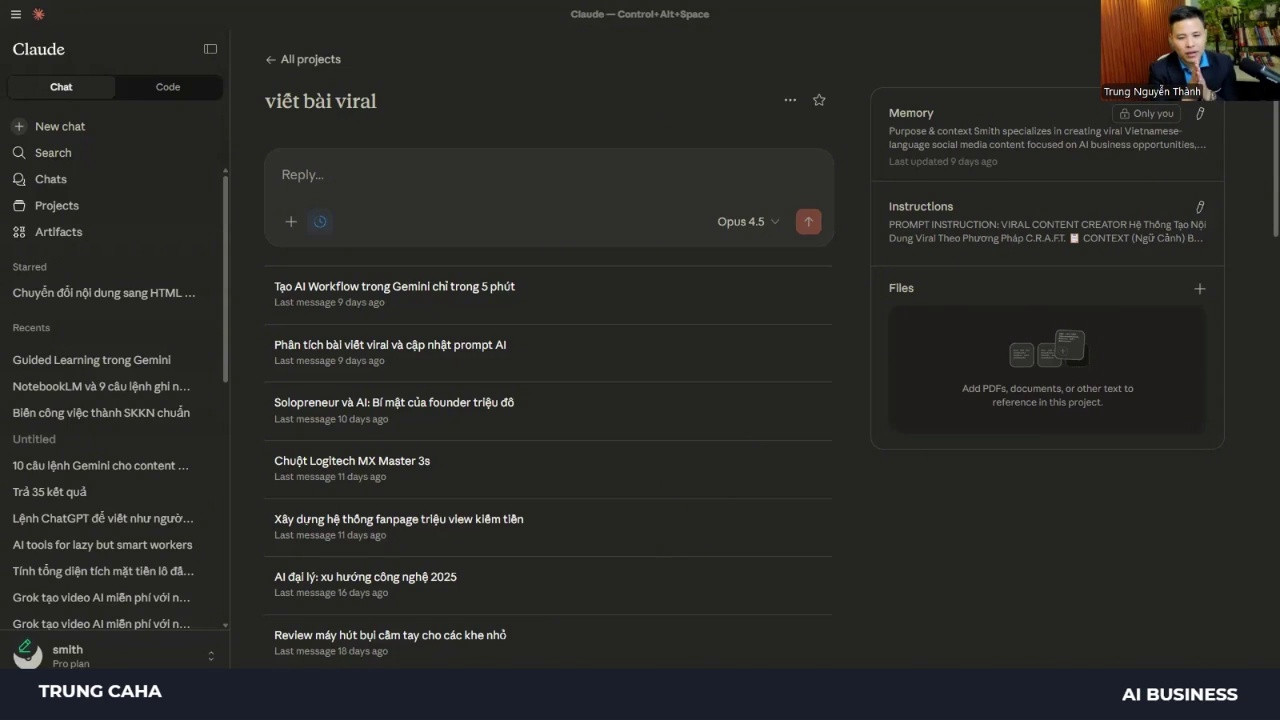The height and width of the screenshot is (720, 1280).
Task: Open the project three-dot options menu
Action: click(790, 100)
